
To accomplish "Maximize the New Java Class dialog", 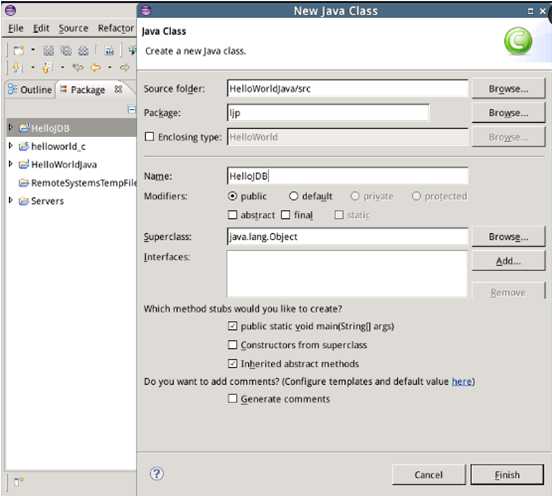I will click(530, 11).
